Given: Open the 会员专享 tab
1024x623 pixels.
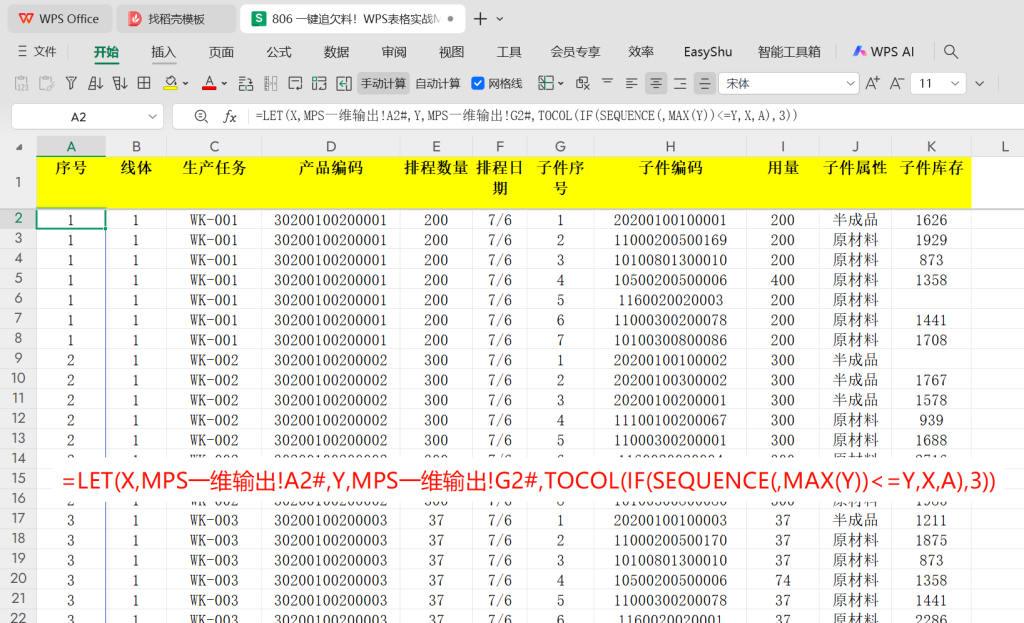Looking at the screenshot, I should [575, 52].
